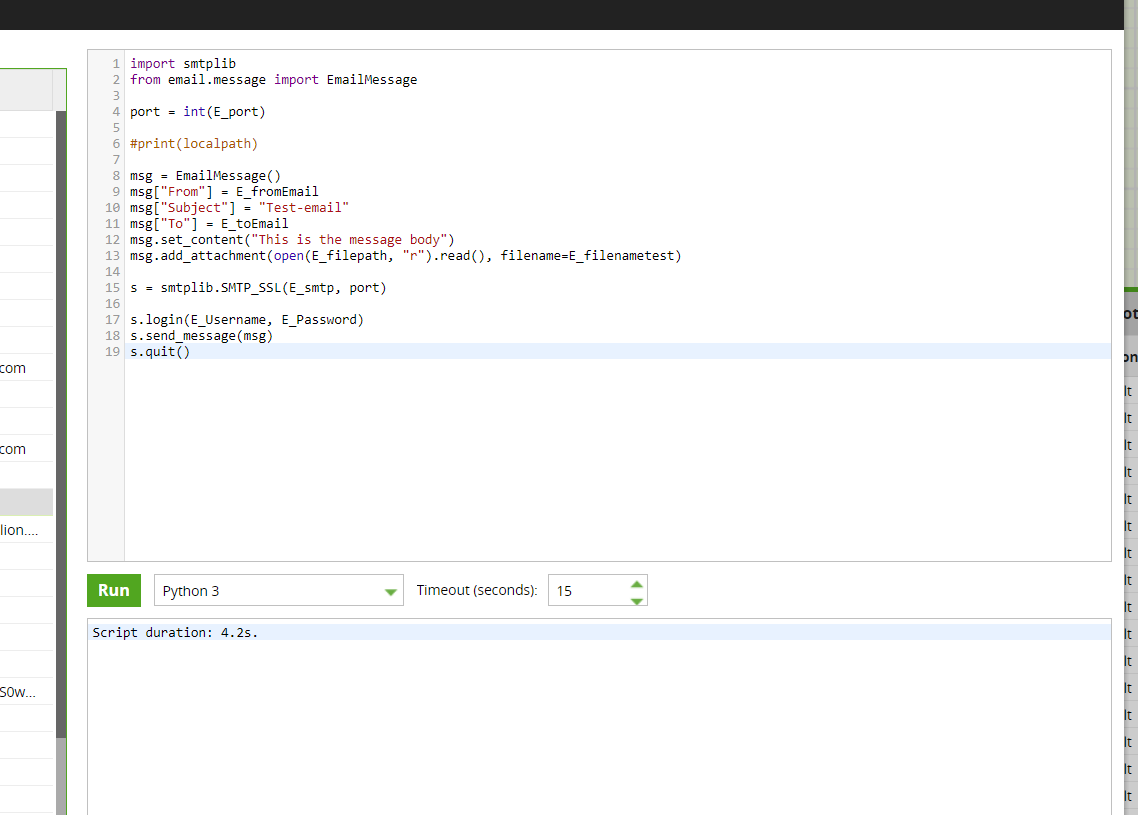Click the comment '#print(localpath)'
This screenshot has height=815, width=1138.
pos(194,144)
